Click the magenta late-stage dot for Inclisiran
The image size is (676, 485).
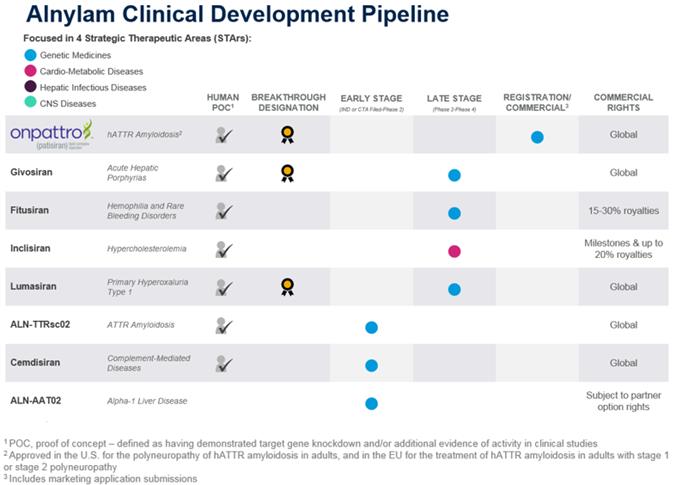pyautogui.click(x=454, y=251)
